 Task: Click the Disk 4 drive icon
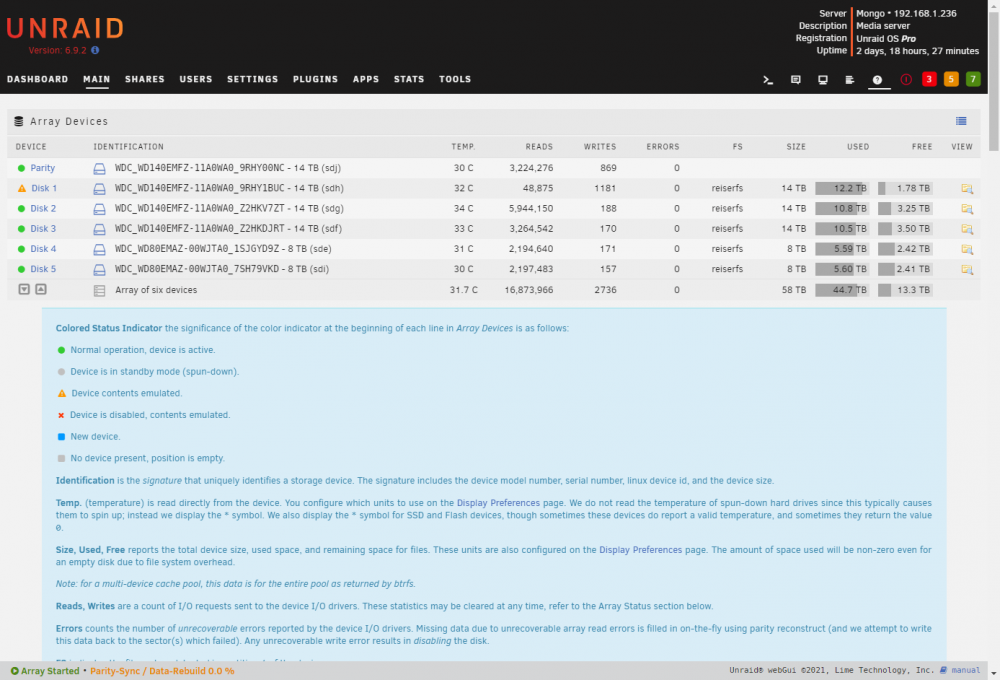coord(99,249)
